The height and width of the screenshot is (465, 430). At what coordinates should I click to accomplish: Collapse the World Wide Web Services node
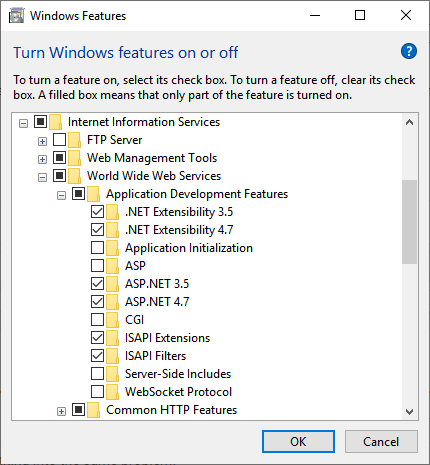pos(42,178)
